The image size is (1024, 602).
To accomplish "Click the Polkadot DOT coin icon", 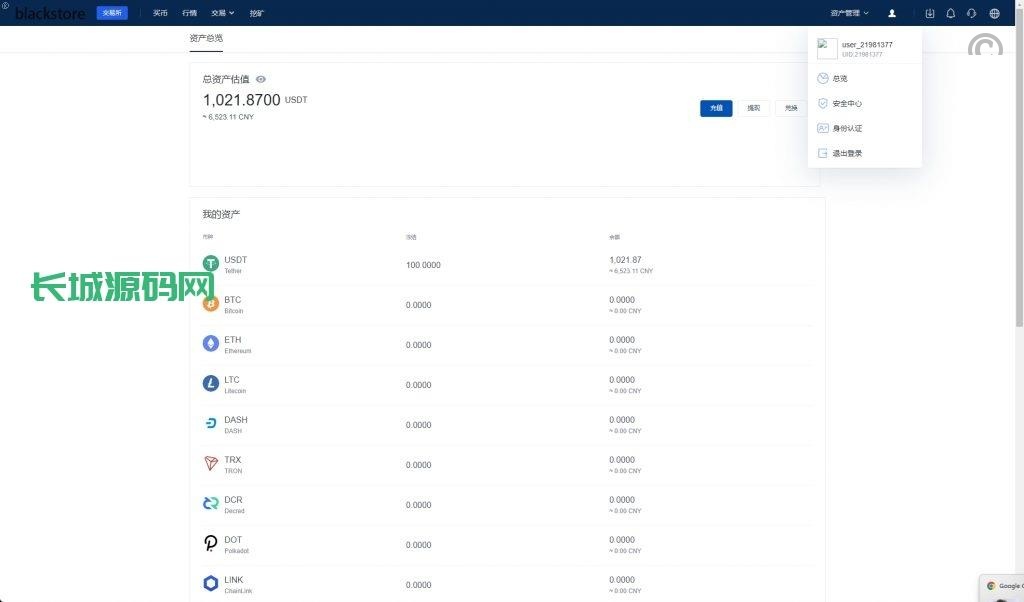I will point(210,544).
